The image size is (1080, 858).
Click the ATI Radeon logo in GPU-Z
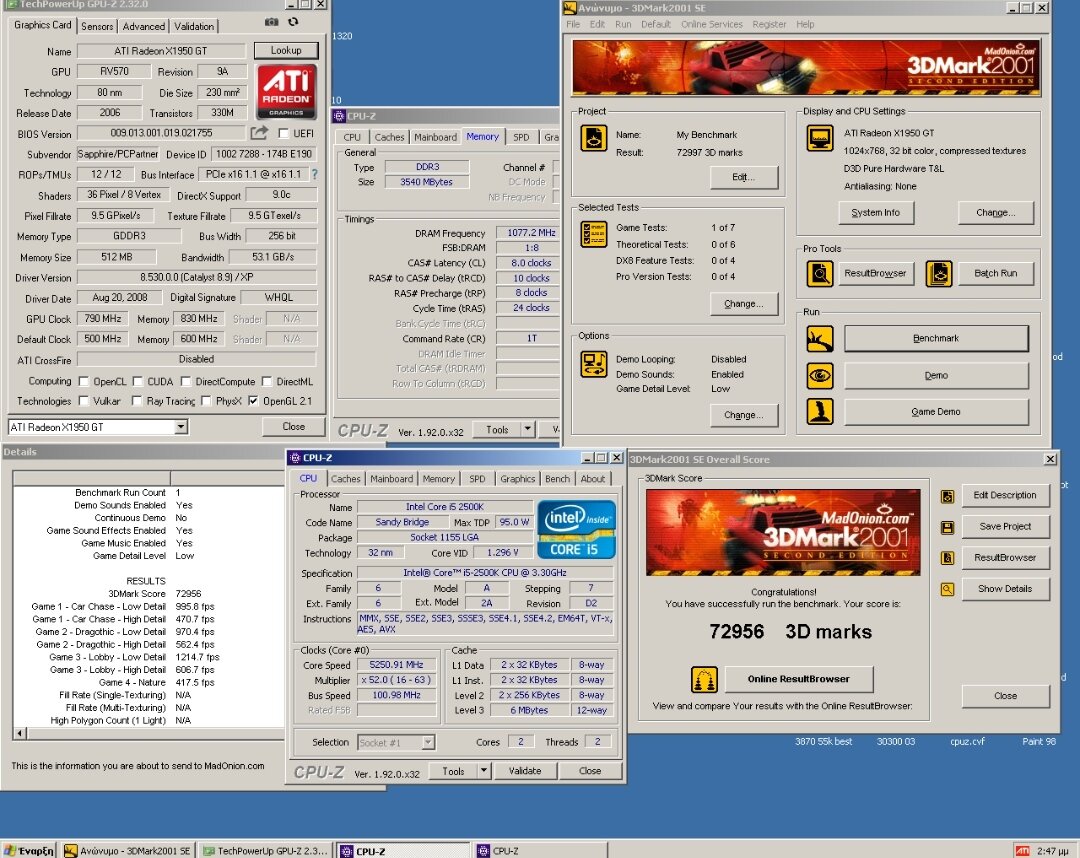click(x=287, y=92)
